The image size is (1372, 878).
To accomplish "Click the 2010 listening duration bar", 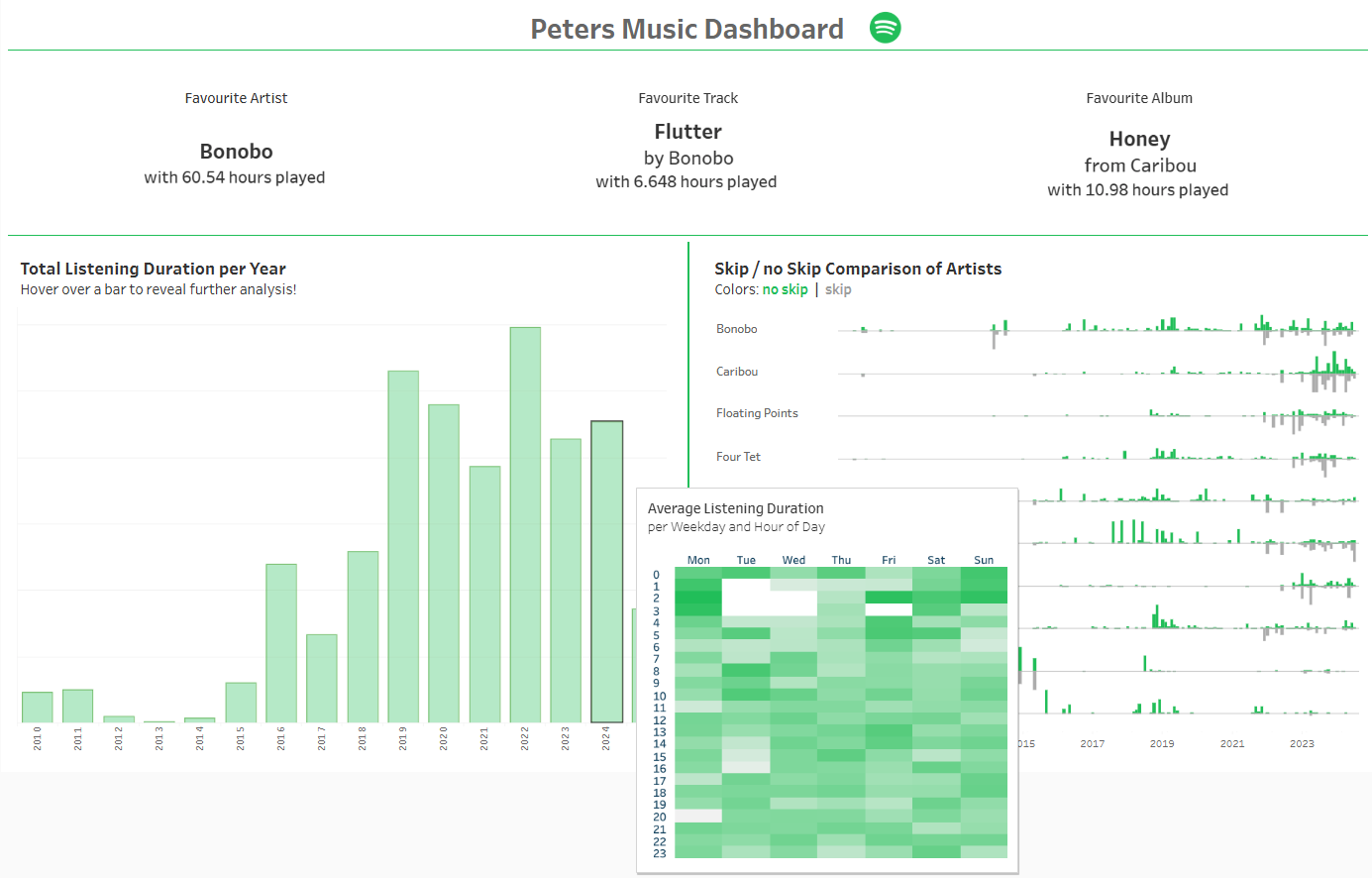I will click(x=38, y=707).
